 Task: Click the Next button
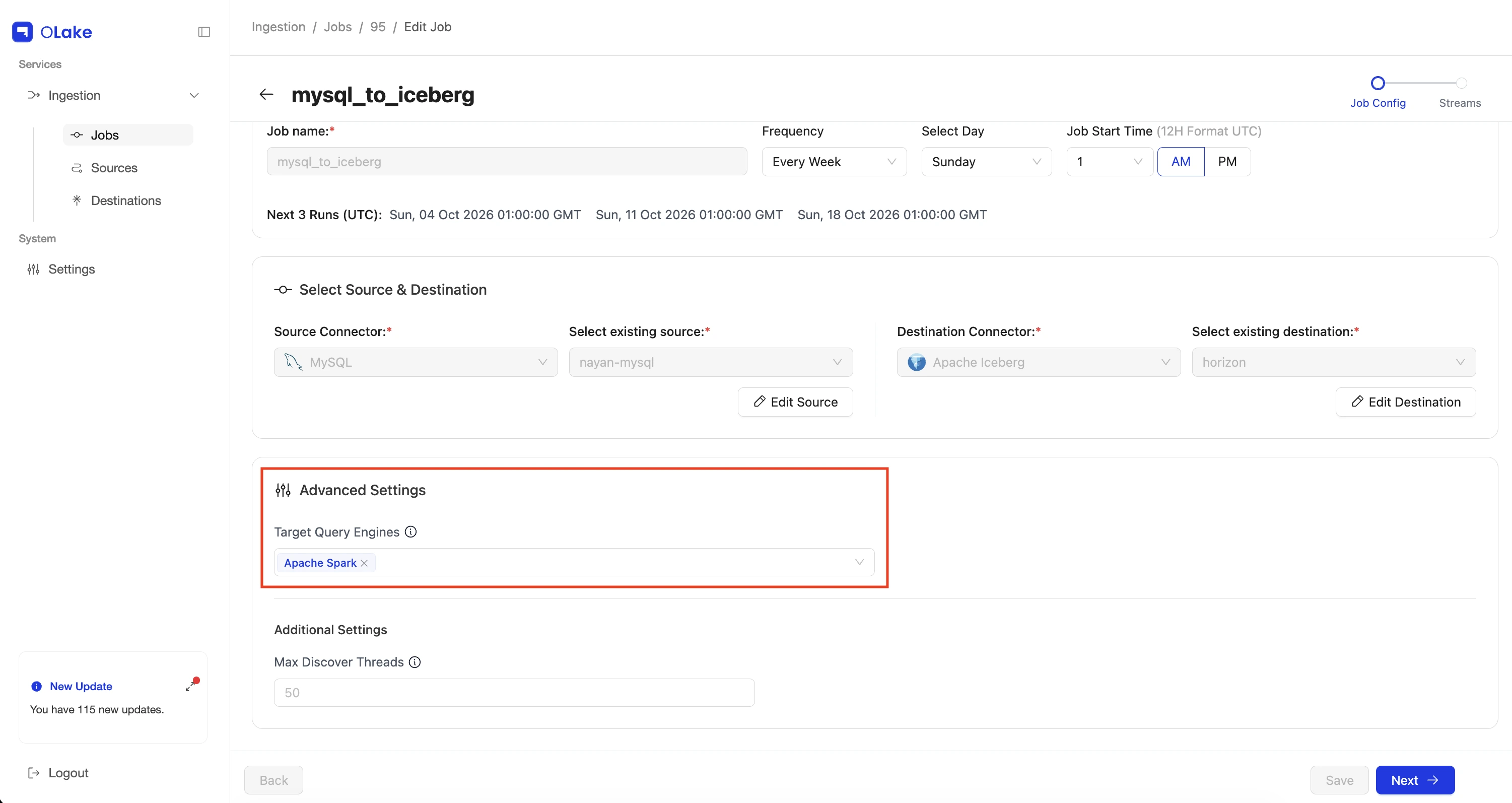point(1415,780)
